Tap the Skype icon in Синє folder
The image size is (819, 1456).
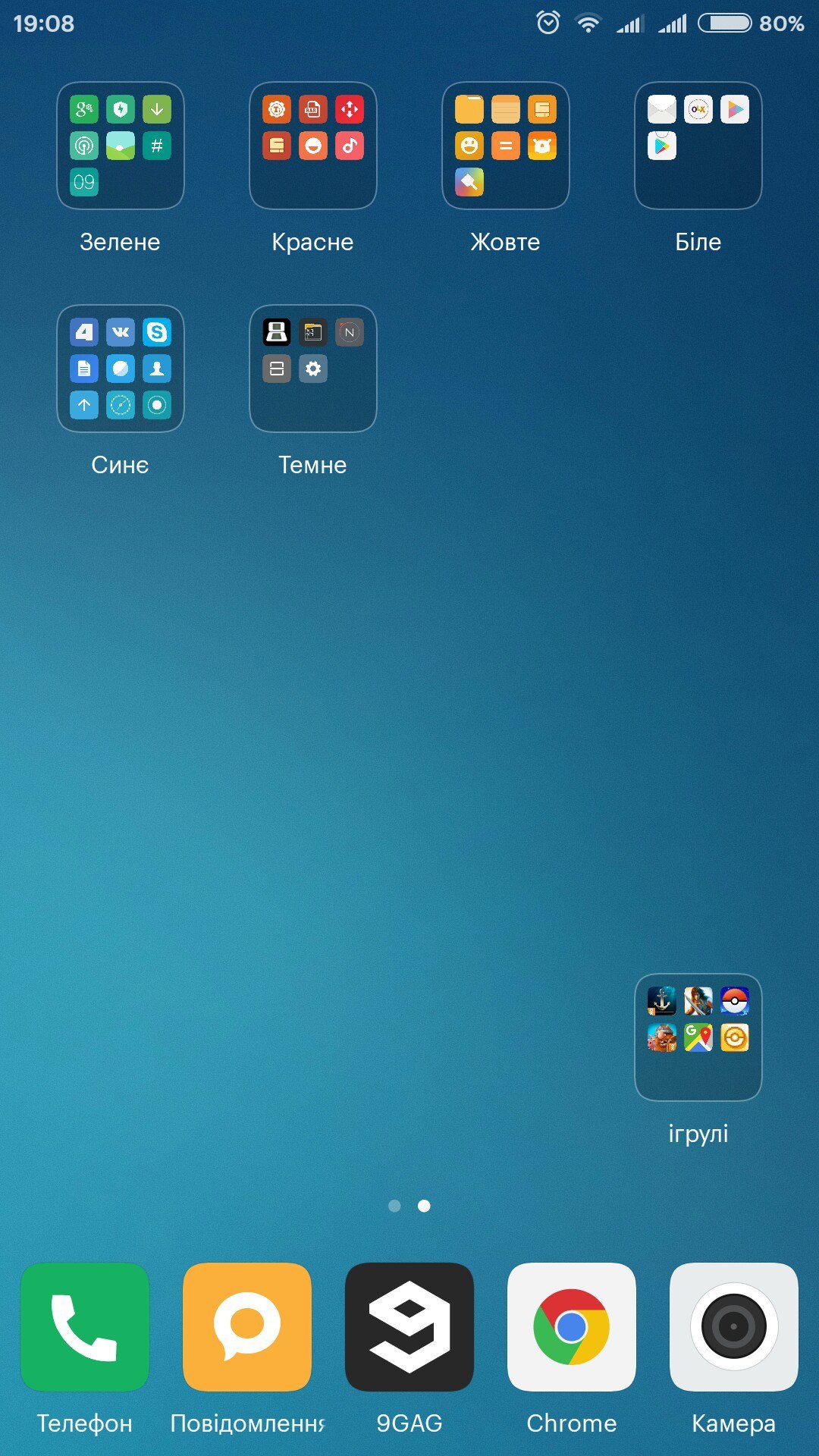tap(157, 332)
